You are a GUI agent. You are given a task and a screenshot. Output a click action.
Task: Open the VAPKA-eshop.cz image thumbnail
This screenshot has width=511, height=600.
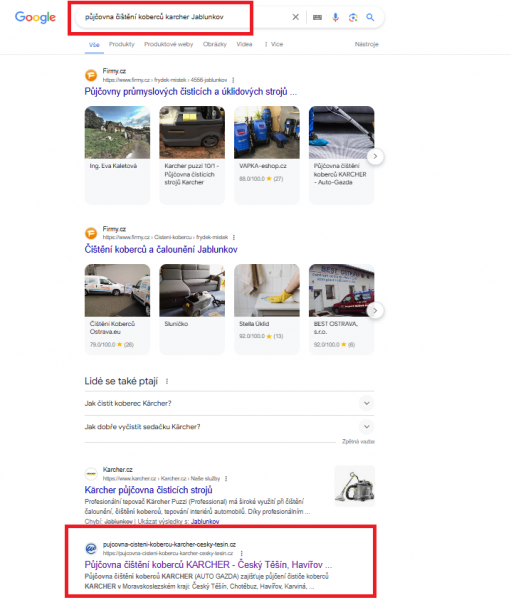click(x=267, y=132)
